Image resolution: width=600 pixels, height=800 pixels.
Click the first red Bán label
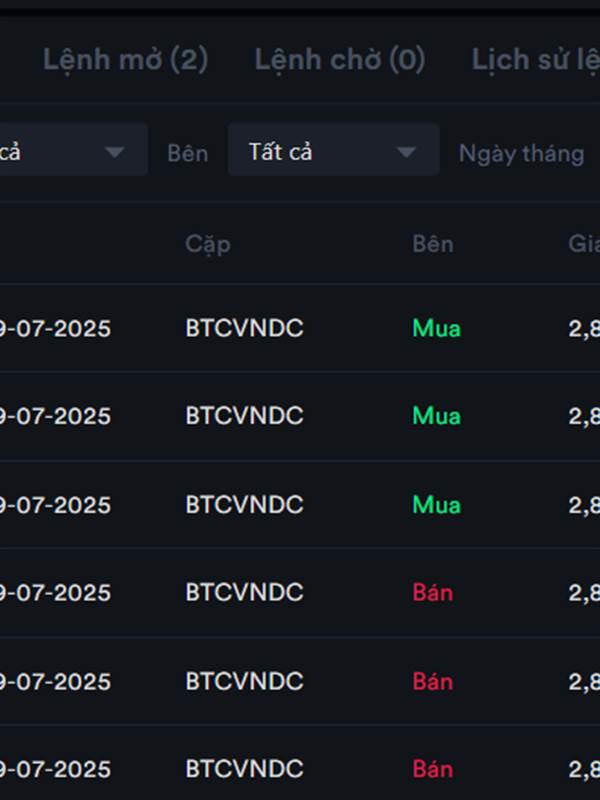(x=432, y=592)
